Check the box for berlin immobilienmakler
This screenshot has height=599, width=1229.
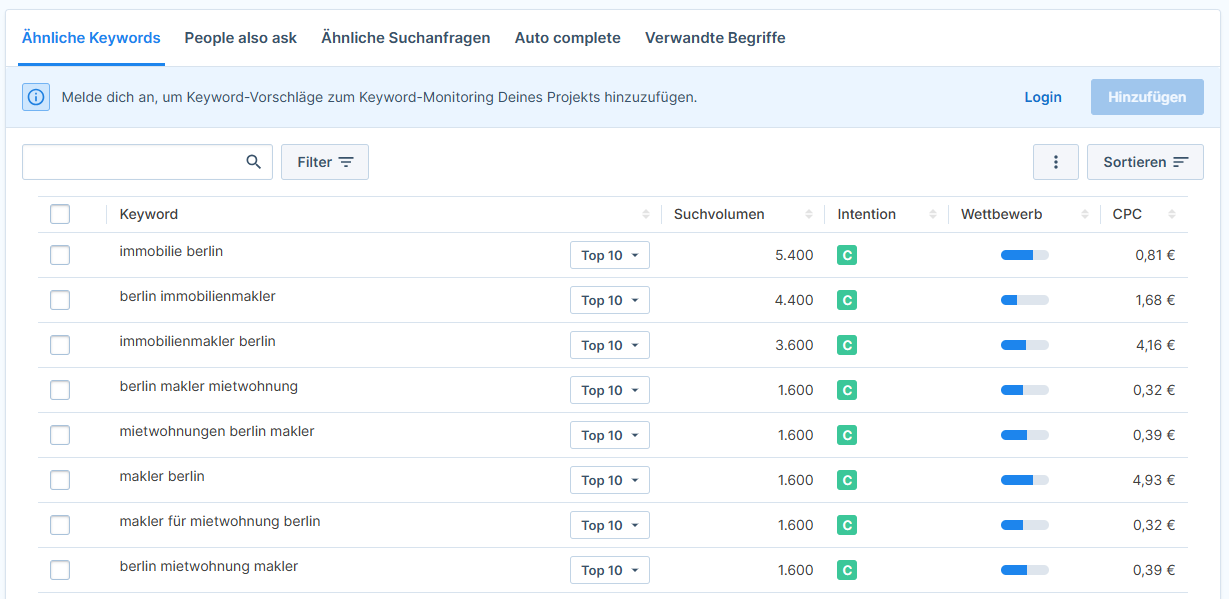click(60, 300)
